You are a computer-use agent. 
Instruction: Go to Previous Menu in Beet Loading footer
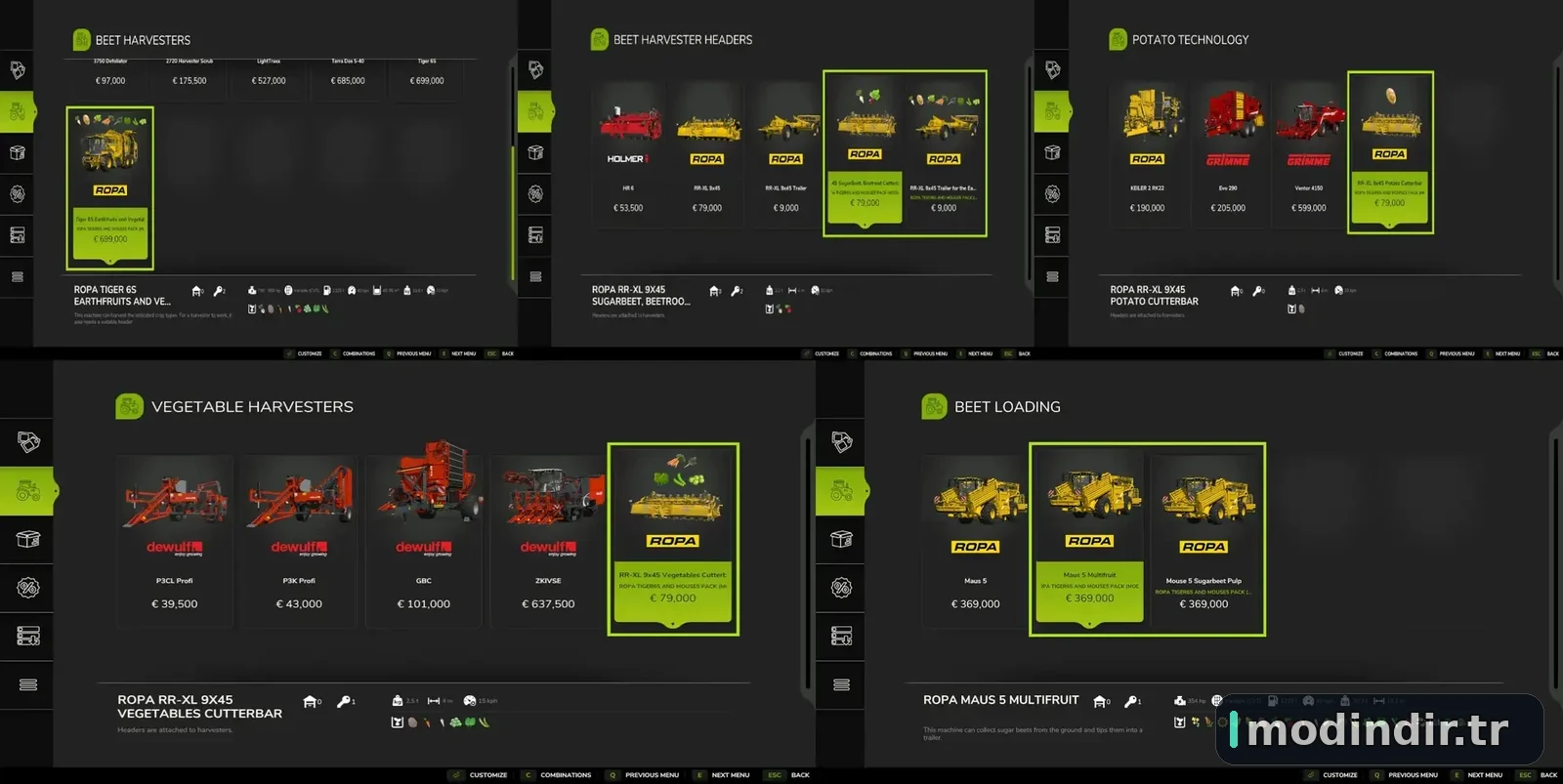point(1405,775)
